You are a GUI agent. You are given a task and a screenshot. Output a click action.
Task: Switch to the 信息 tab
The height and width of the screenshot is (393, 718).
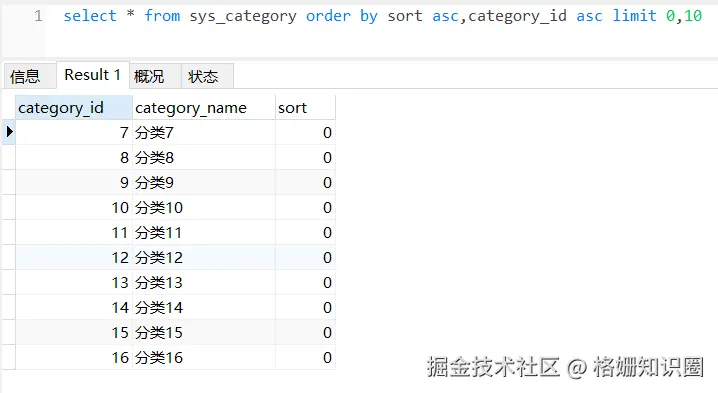click(29, 76)
